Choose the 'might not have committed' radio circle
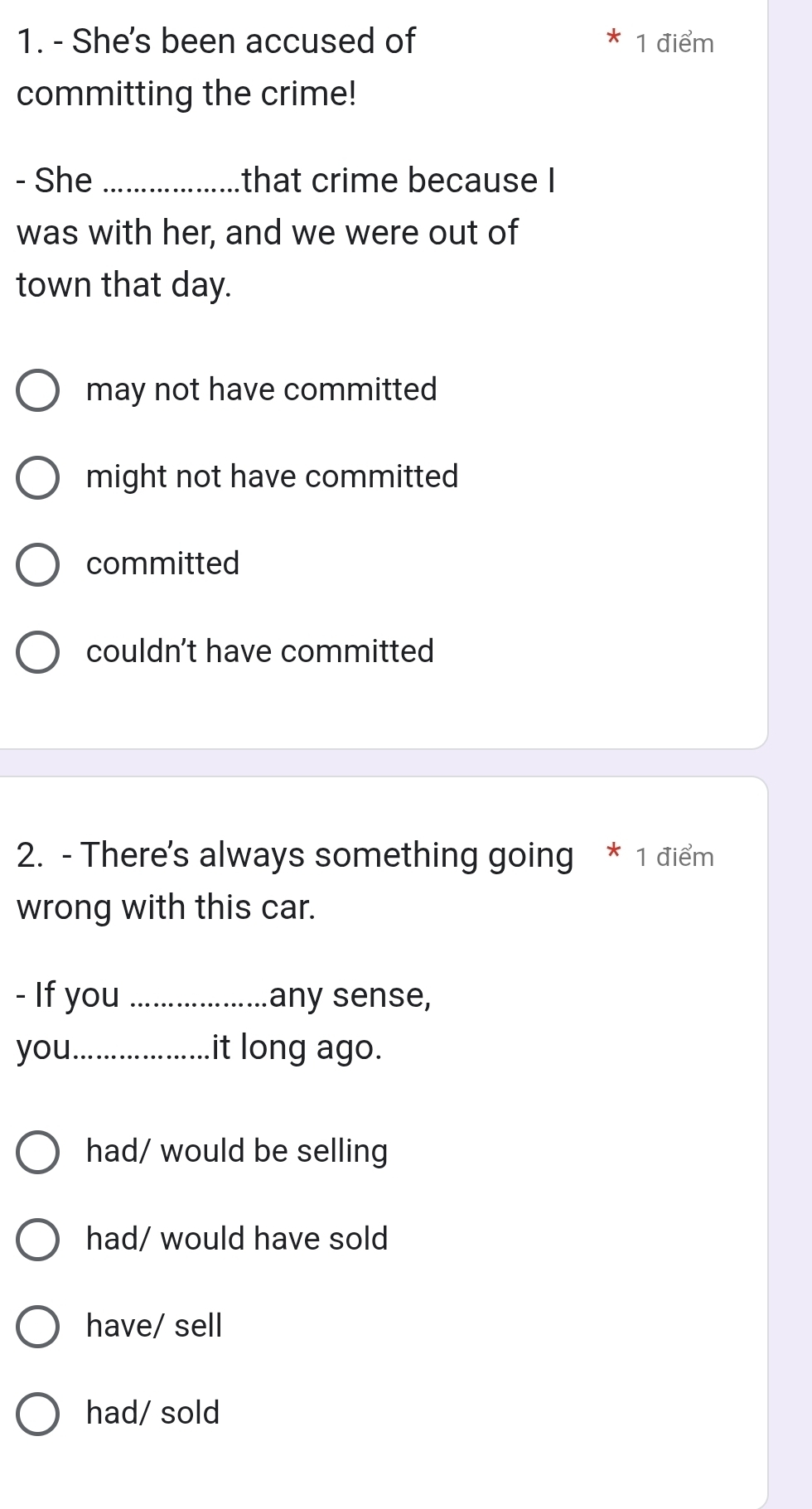This screenshot has height=1509, width=812. [38, 477]
